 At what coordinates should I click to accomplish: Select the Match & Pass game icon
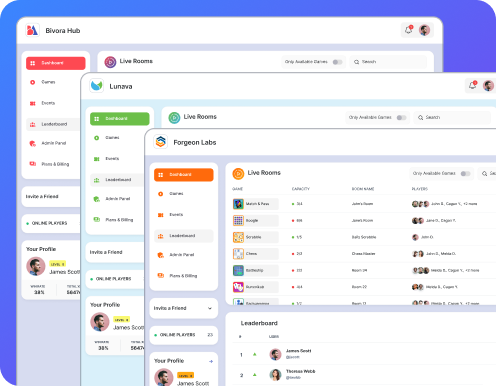[238, 204]
